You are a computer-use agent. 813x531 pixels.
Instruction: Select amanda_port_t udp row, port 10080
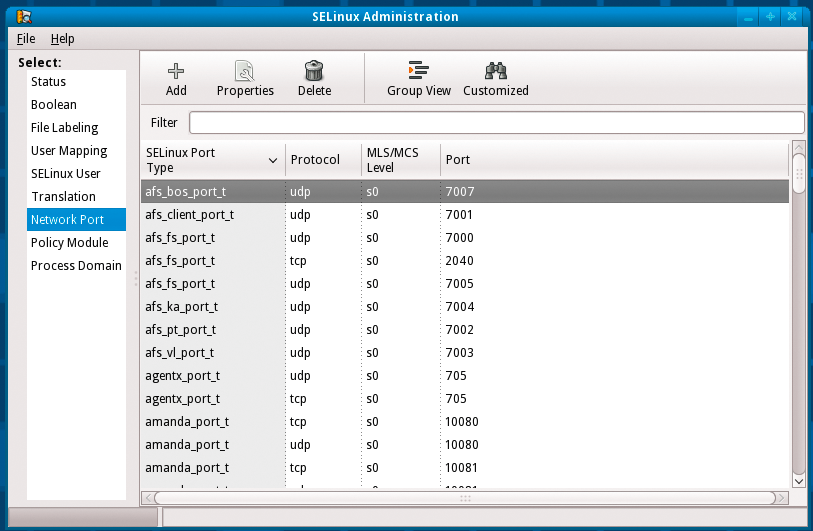pyautogui.click(x=465, y=444)
